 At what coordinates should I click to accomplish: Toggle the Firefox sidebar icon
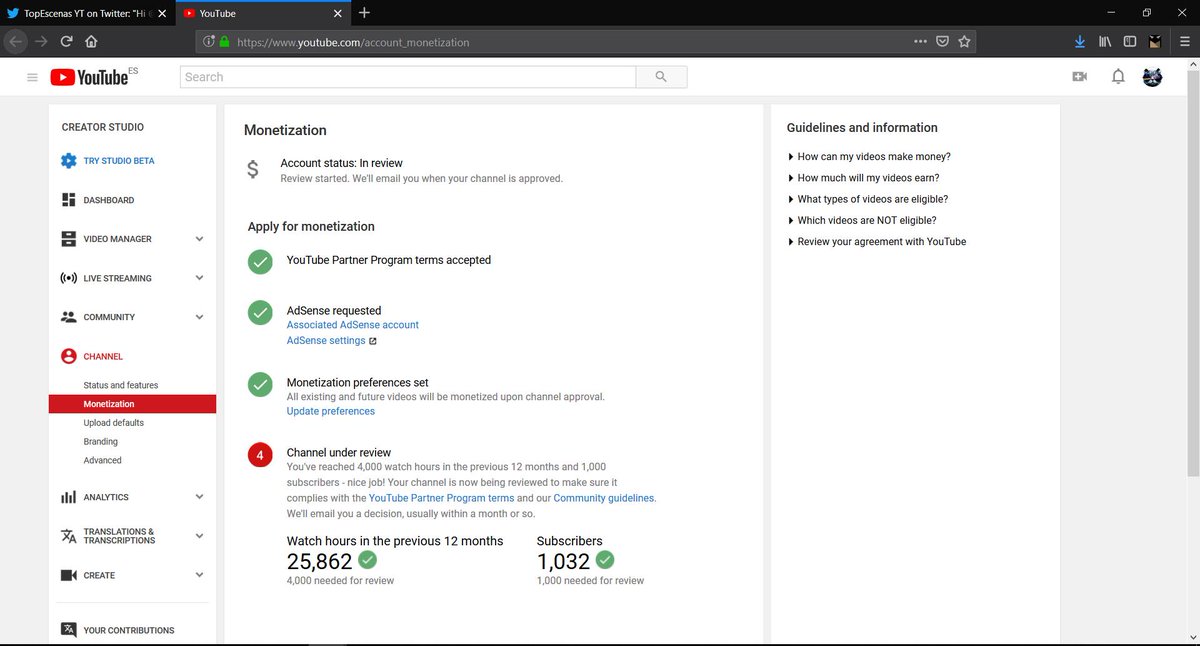point(1130,42)
